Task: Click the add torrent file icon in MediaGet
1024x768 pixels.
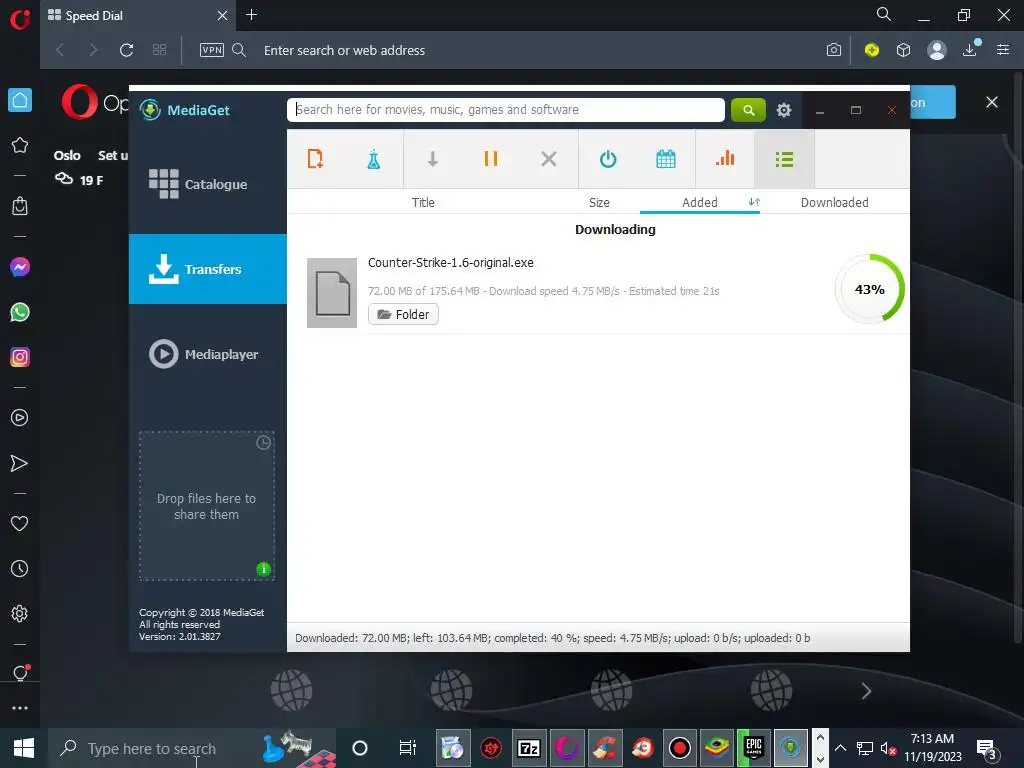Action: coord(315,159)
